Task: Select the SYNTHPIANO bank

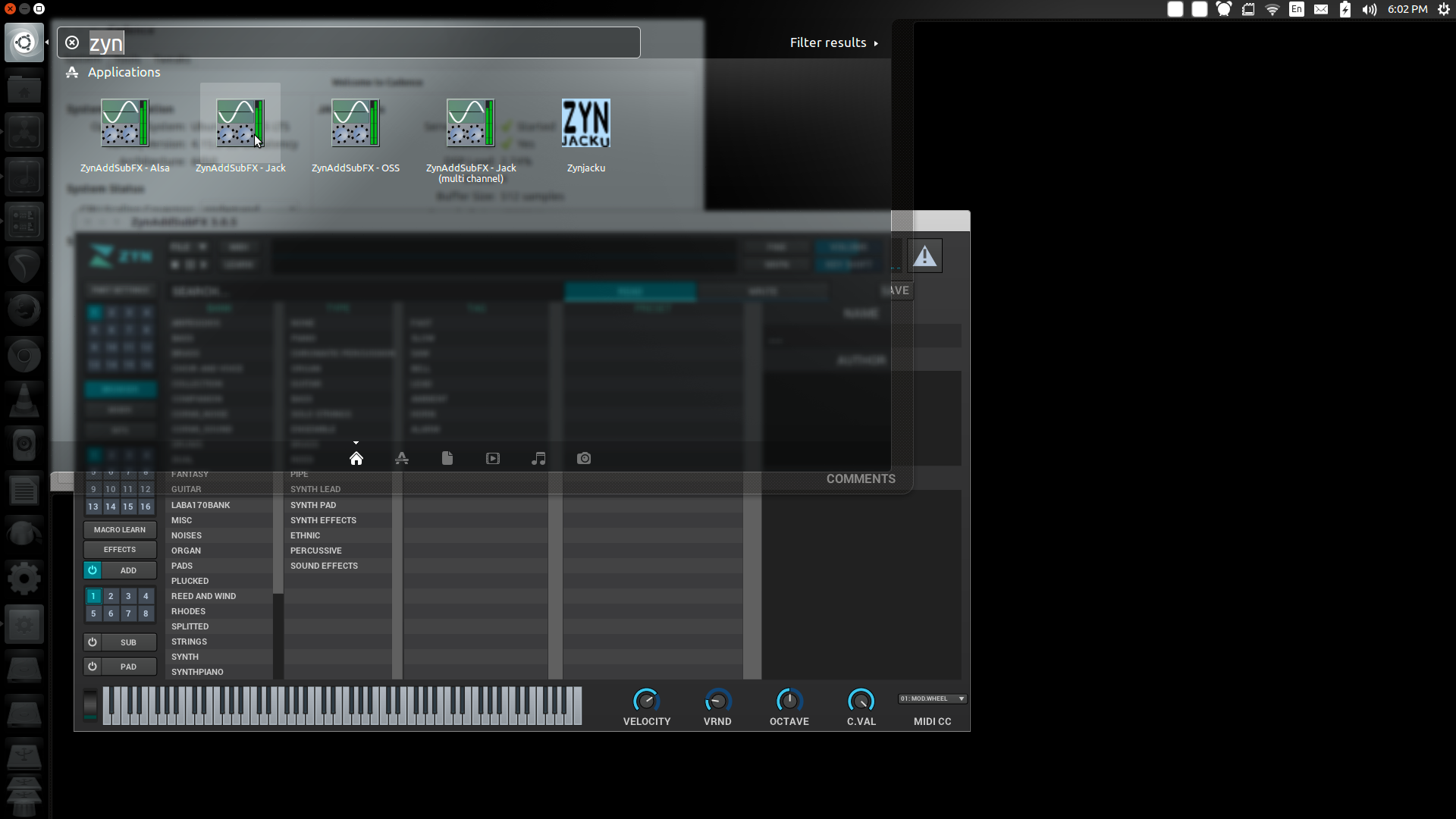Action: click(x=219, y=672)
